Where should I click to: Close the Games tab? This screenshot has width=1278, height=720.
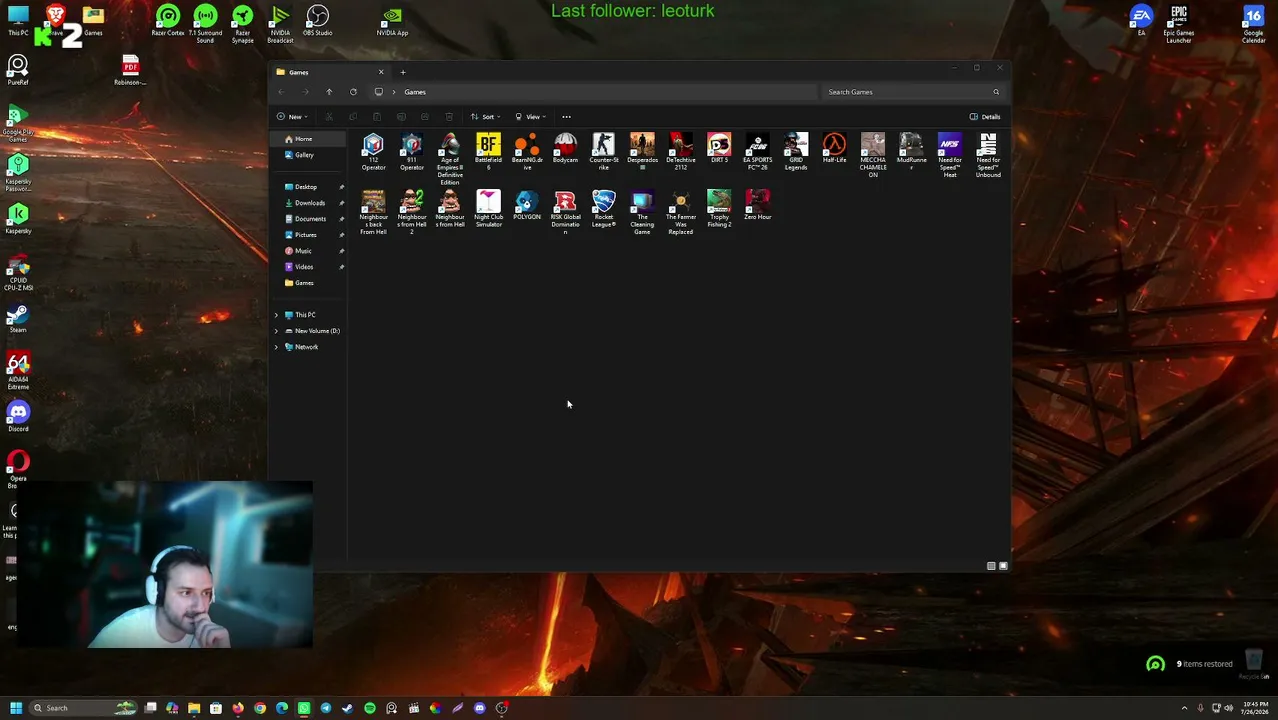pos(380,72)
